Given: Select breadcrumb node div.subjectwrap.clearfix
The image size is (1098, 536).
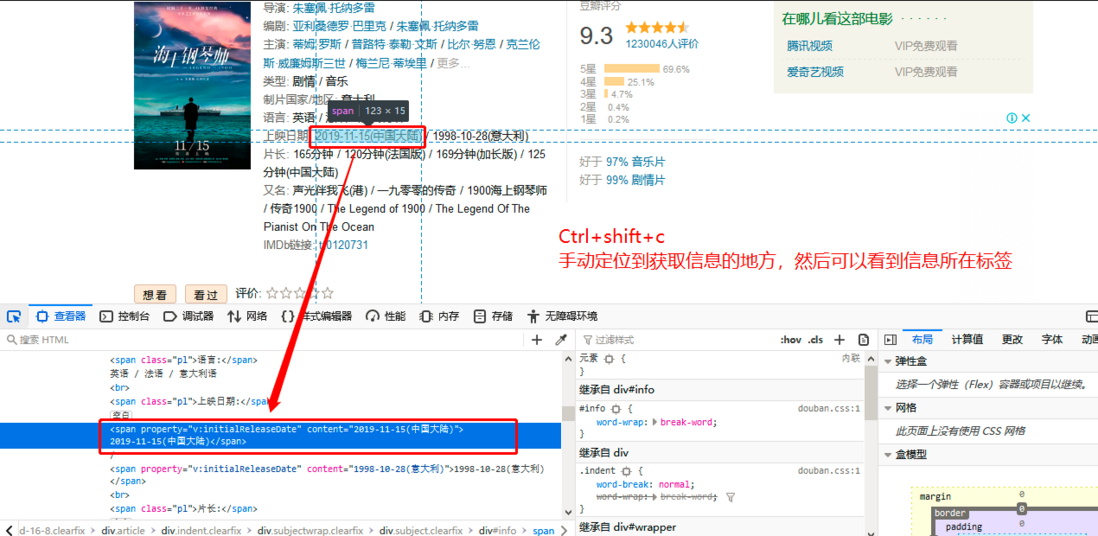Looking at the screenshot, I should coord(309,530).
